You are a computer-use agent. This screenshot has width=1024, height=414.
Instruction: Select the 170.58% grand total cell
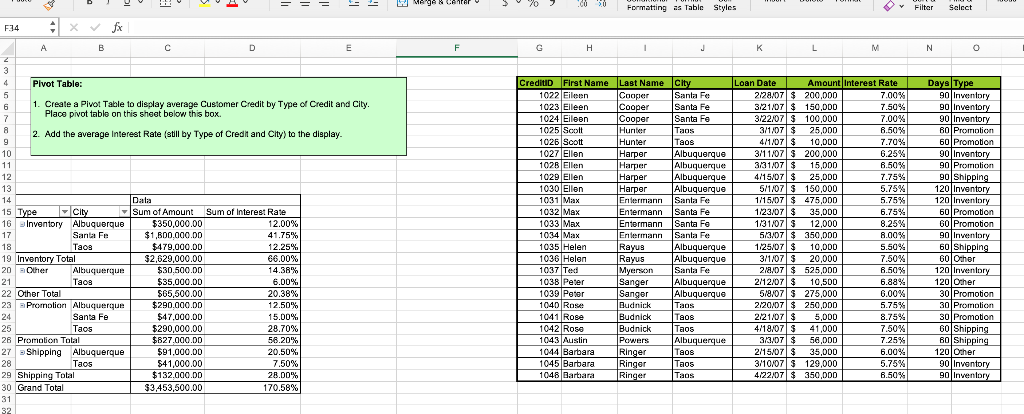(252, 387)
